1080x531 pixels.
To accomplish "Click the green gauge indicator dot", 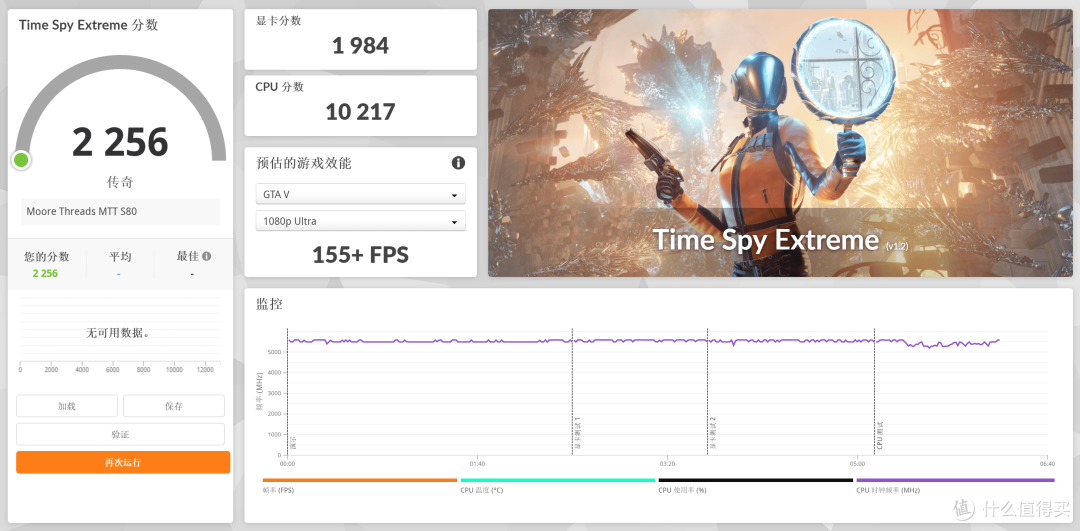I will (x=21, y=160).
